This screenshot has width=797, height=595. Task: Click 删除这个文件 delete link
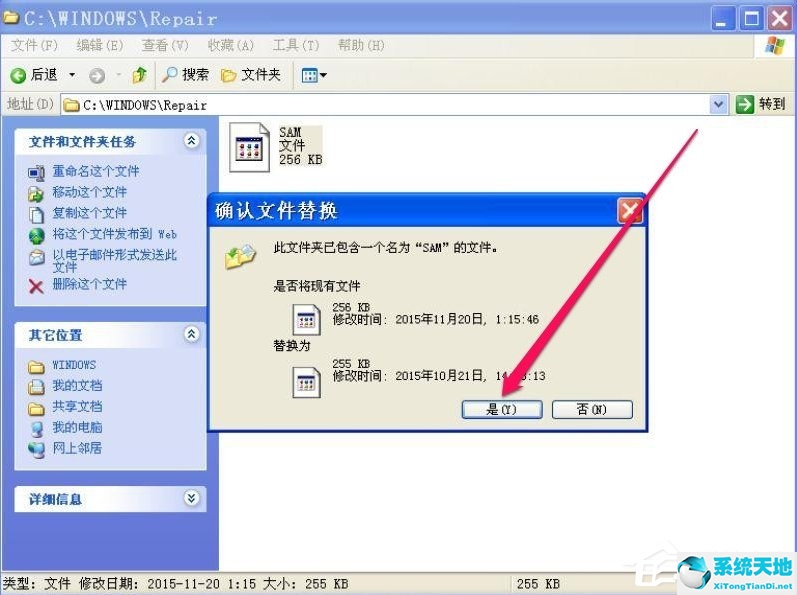click(89, 284)
